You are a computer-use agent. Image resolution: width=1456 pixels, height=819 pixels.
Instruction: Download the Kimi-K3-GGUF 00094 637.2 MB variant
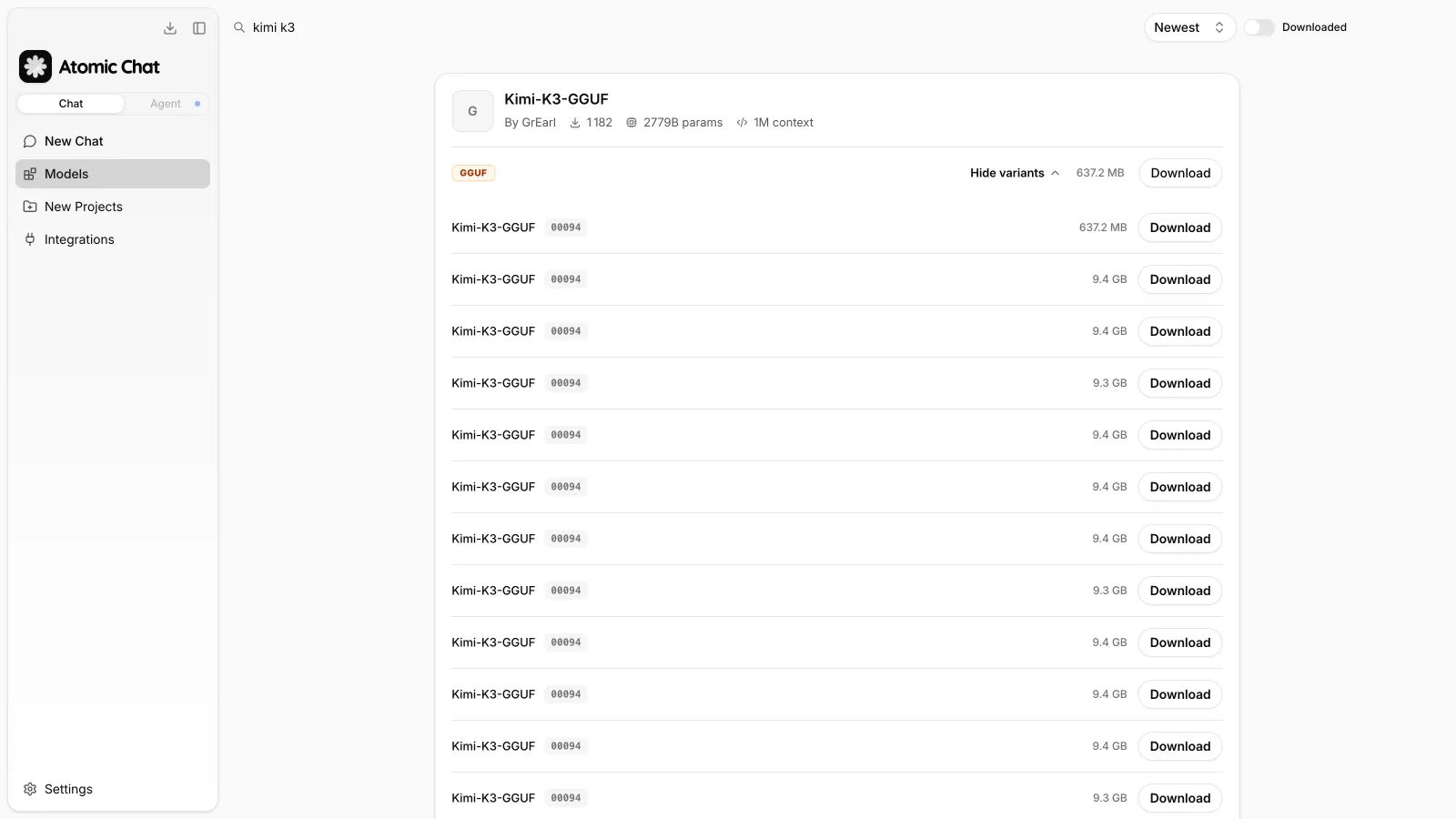coord(1180,227)
